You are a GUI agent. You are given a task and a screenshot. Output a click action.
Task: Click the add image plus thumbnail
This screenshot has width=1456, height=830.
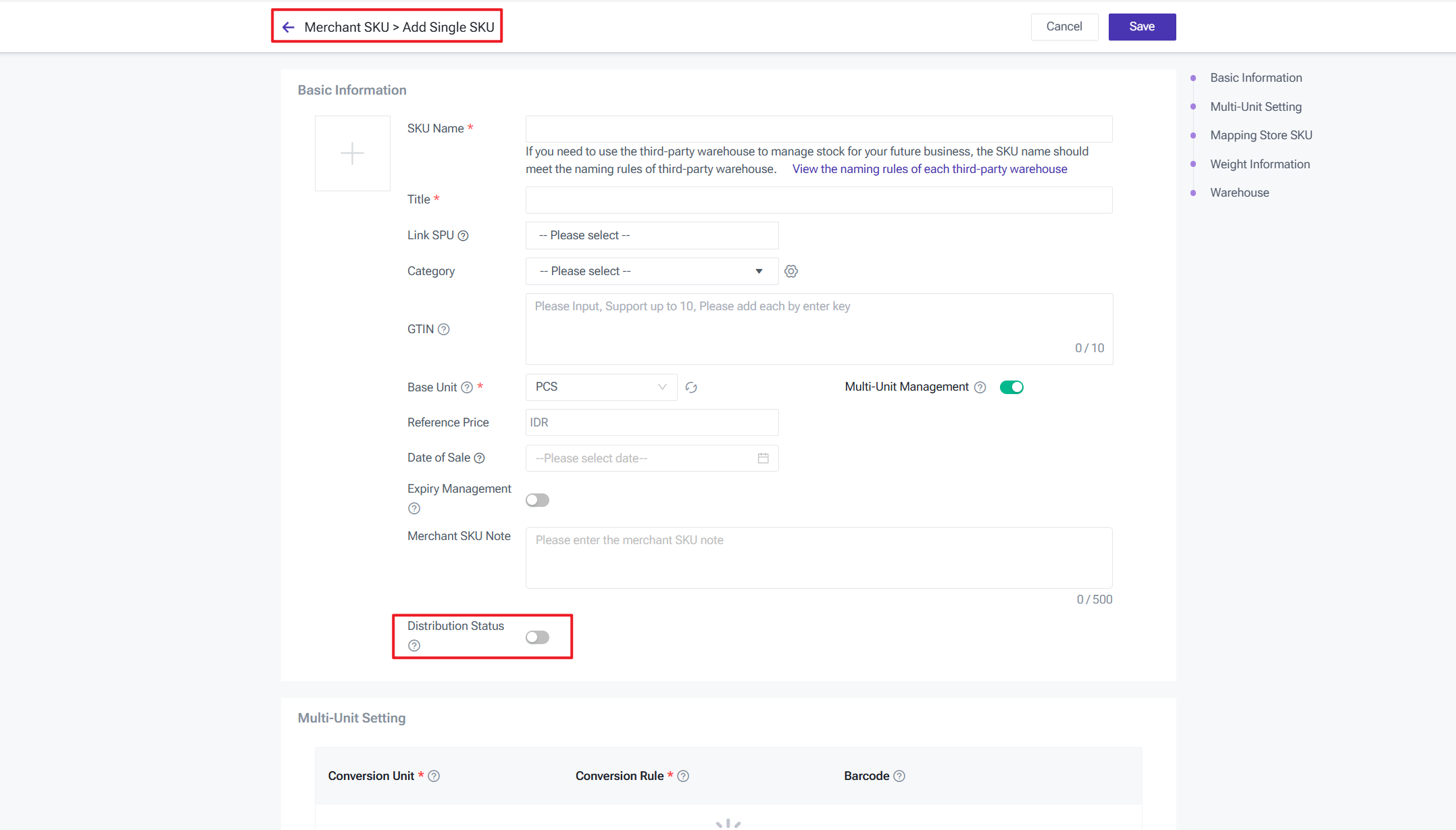[x=352, y=153]
